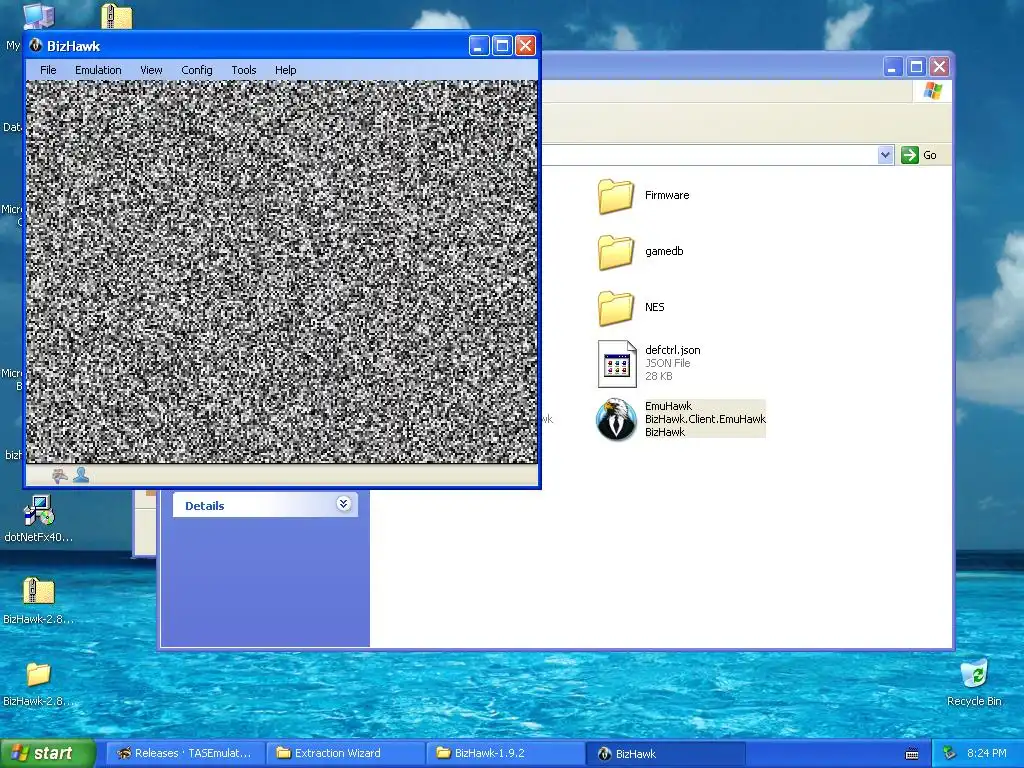The width and height of the screenshot is (1024, 768).
Task: Click the BizHawk title bar hawk icon
Action: point(36,46)
